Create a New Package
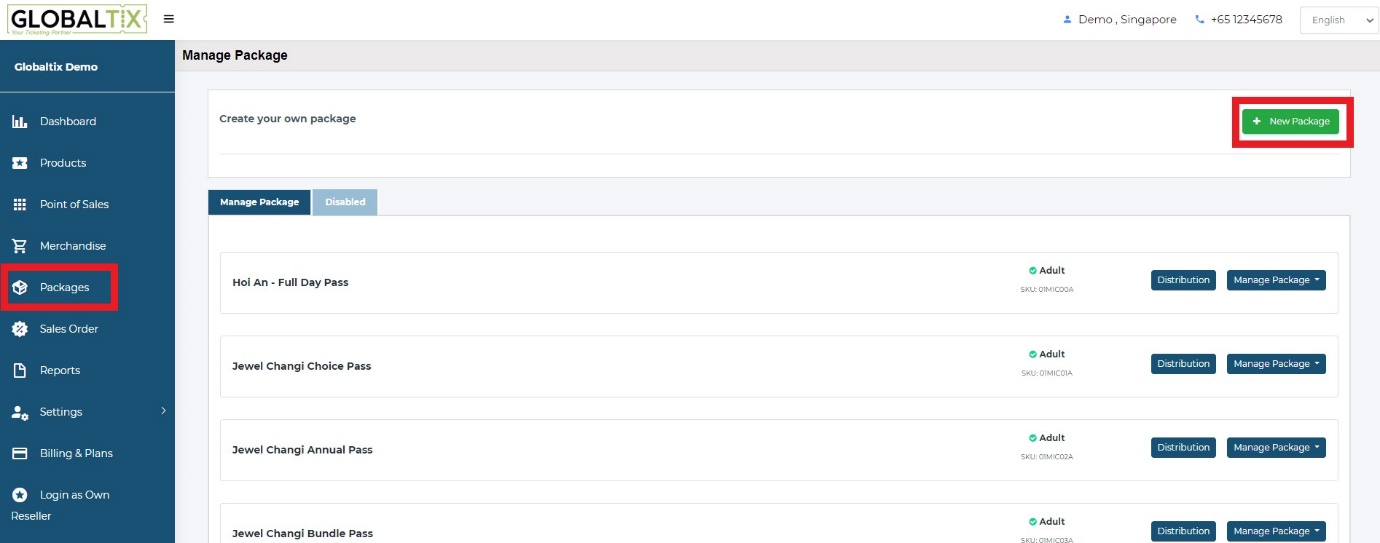The height and width of the screenshot is (543, 1380). 1290,121
